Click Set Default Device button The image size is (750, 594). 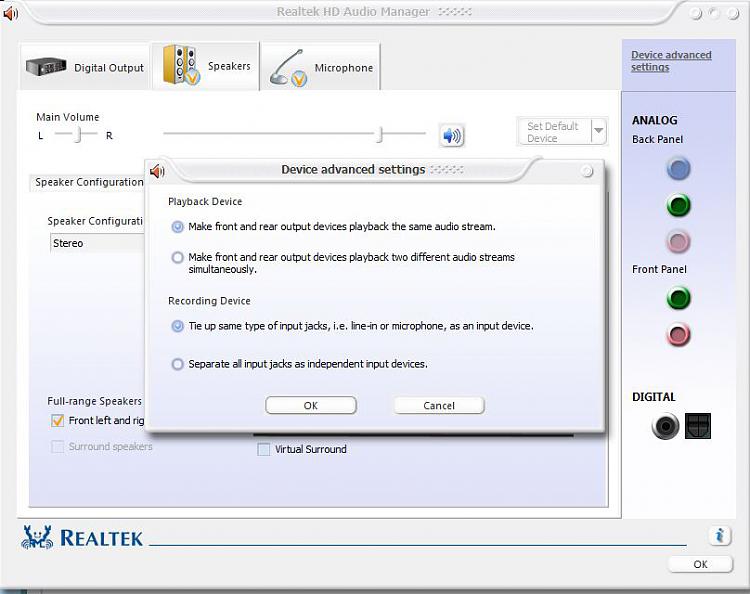[x=555, y=132]
